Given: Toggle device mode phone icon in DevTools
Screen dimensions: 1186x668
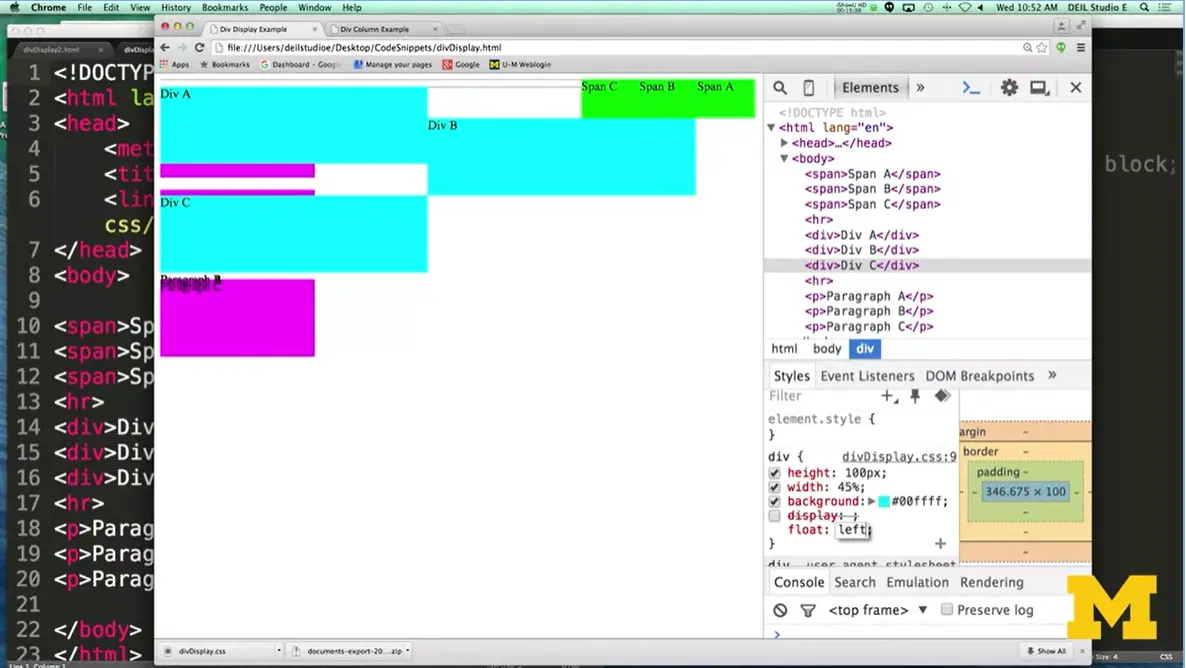Looking at the screenshot, I should pyautogui.click(x=809, y=88).
